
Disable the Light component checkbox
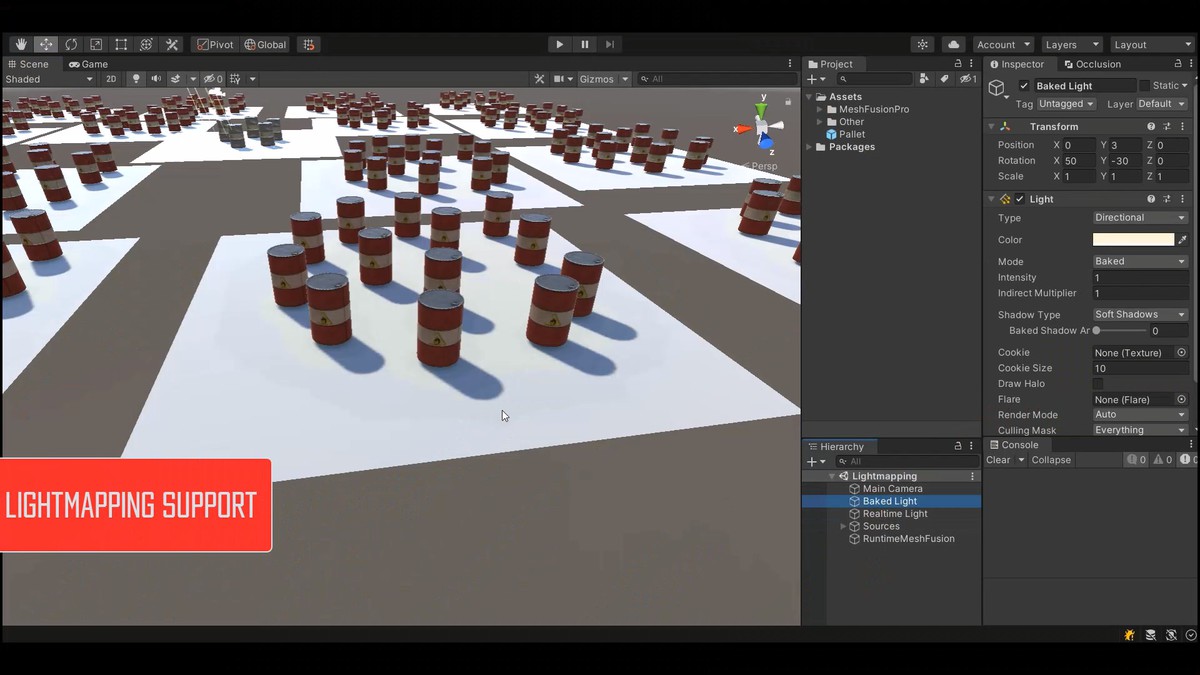click(x=1020, y=199)
